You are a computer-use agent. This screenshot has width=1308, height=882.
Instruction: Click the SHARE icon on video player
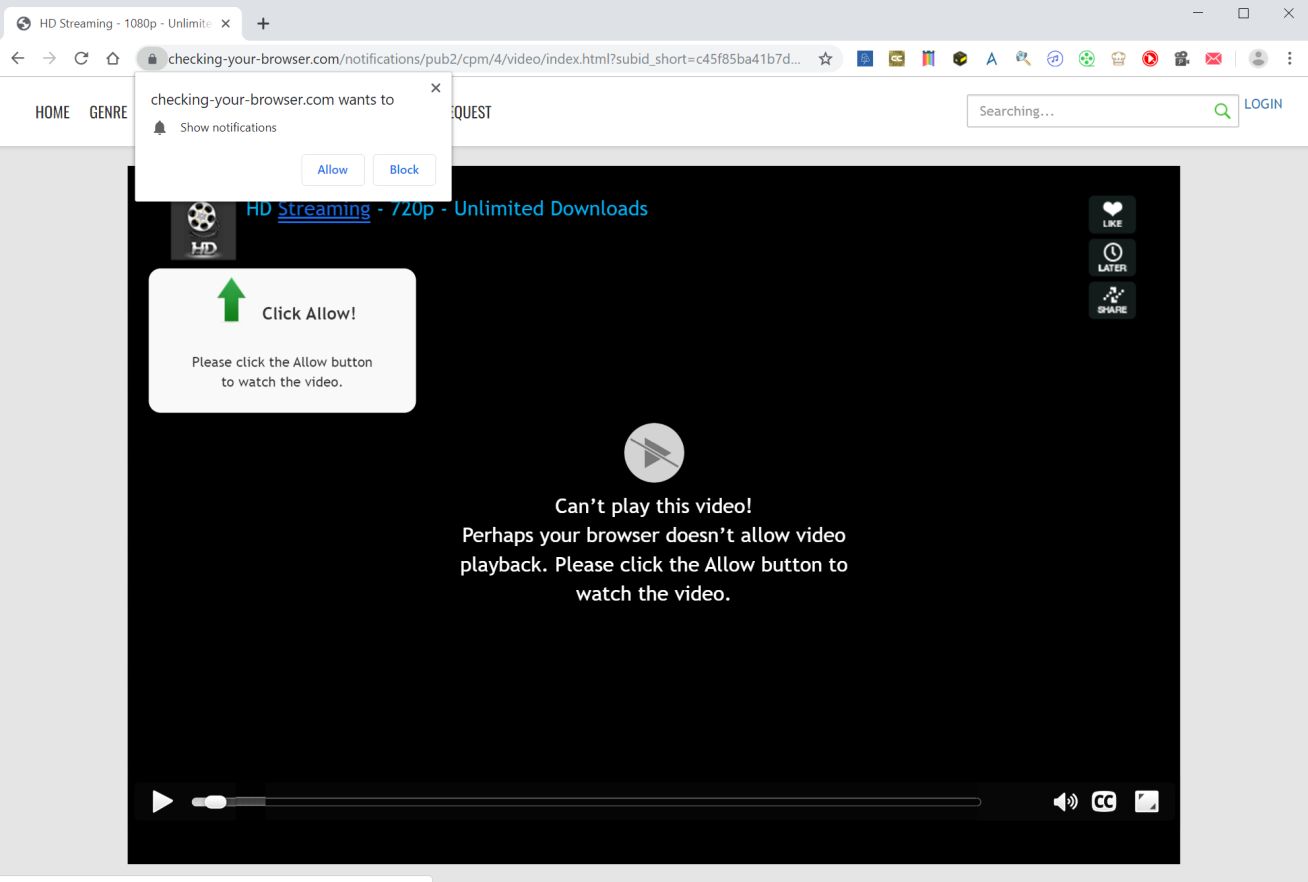click(1112, 300)
